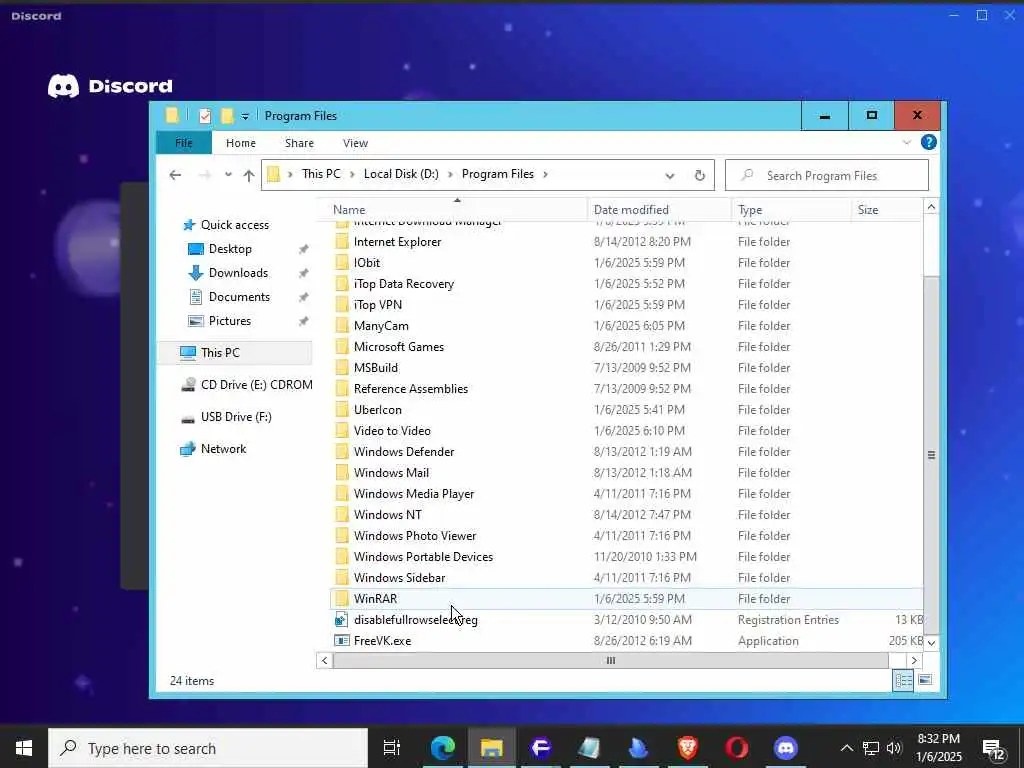Open the Customize Quick Access Toolbar arrow
Image resolution: width=1024 pixels, height=768 pixels.
245,117
